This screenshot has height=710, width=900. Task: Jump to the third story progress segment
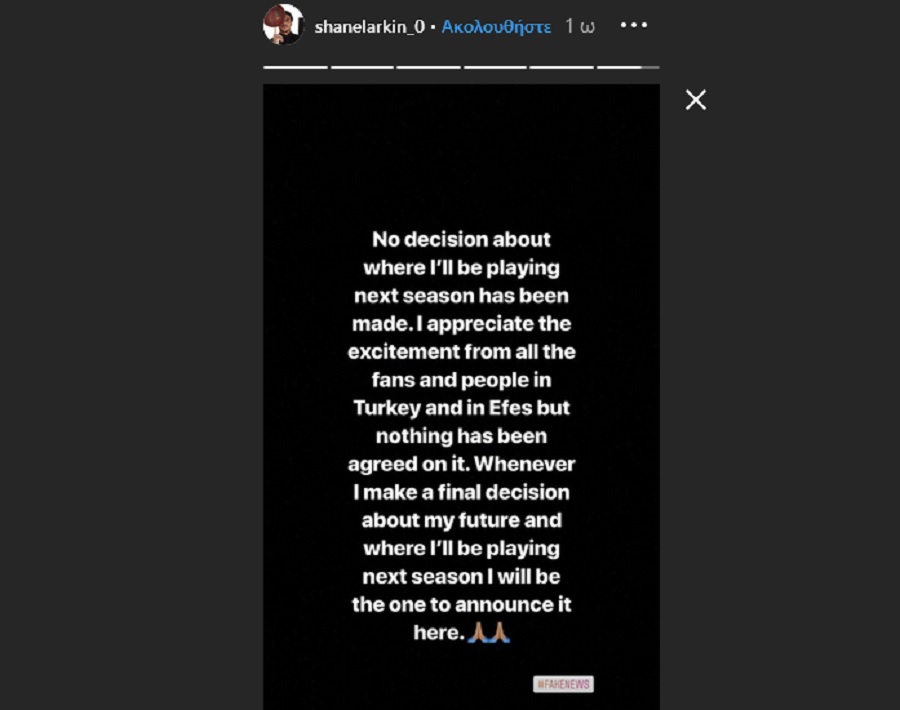tap(428, 67)
